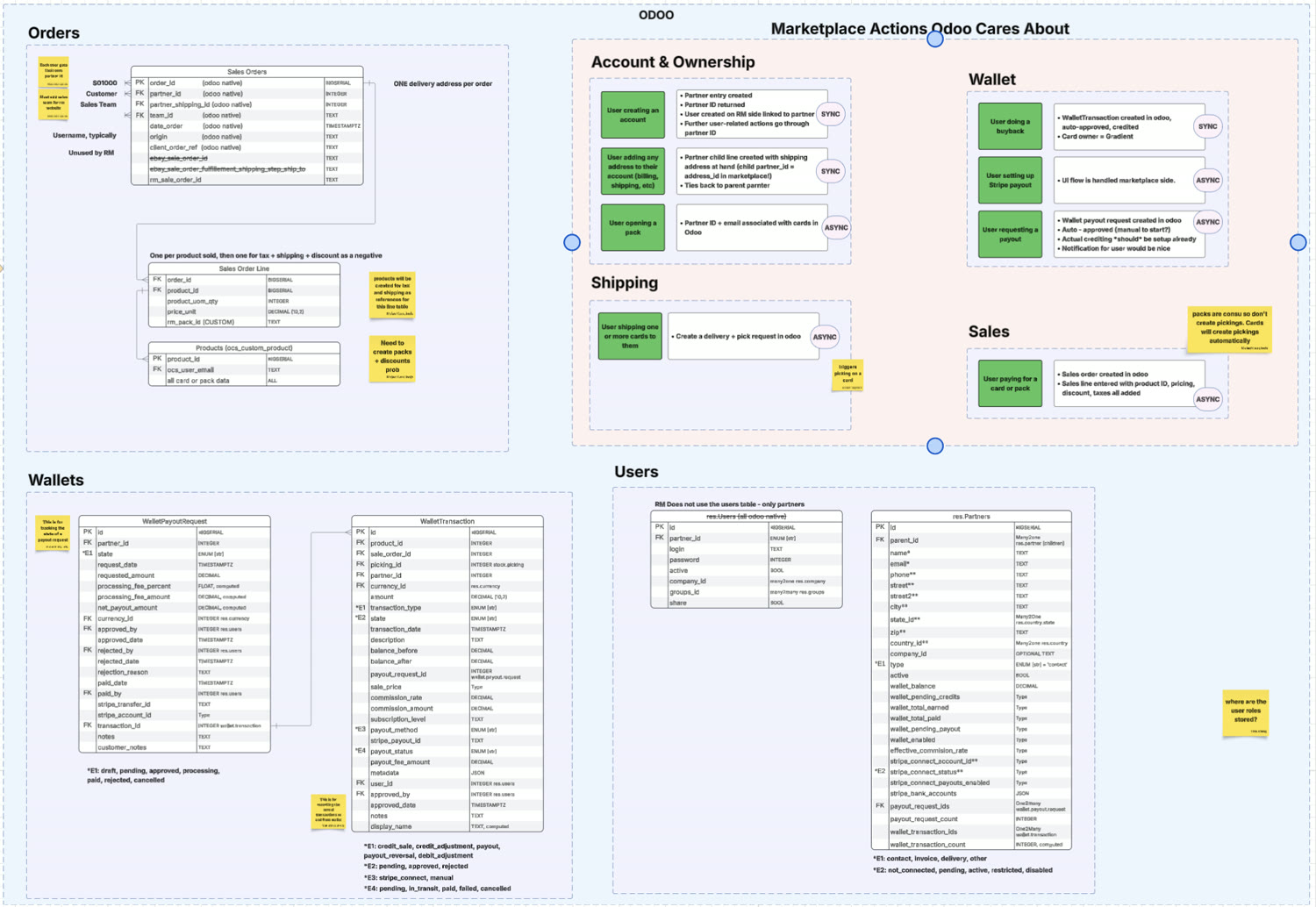Click 'effective_commision_rate' row in res.Partners
Screen dimensions: 1316x907
click(971, 750)
